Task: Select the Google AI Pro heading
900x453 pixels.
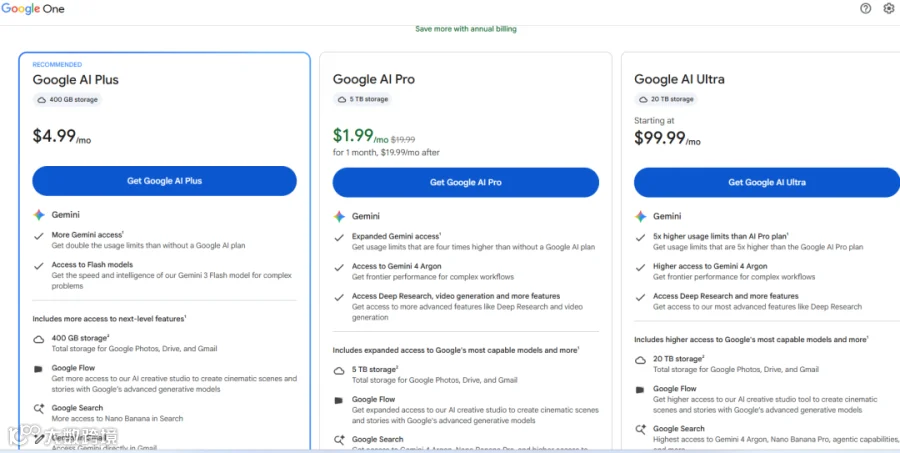Action: (374, 79)
